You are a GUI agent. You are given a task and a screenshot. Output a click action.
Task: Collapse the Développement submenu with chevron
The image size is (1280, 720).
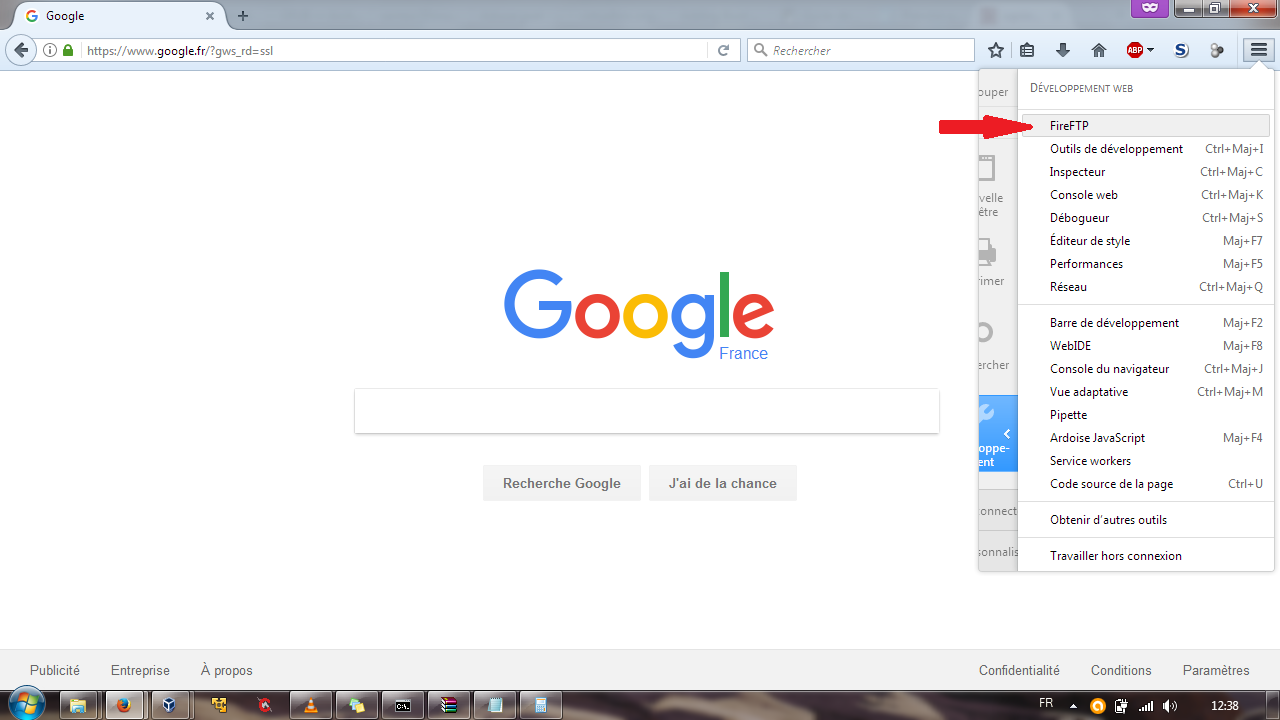pyautogui.click(x=1006, y=434)
